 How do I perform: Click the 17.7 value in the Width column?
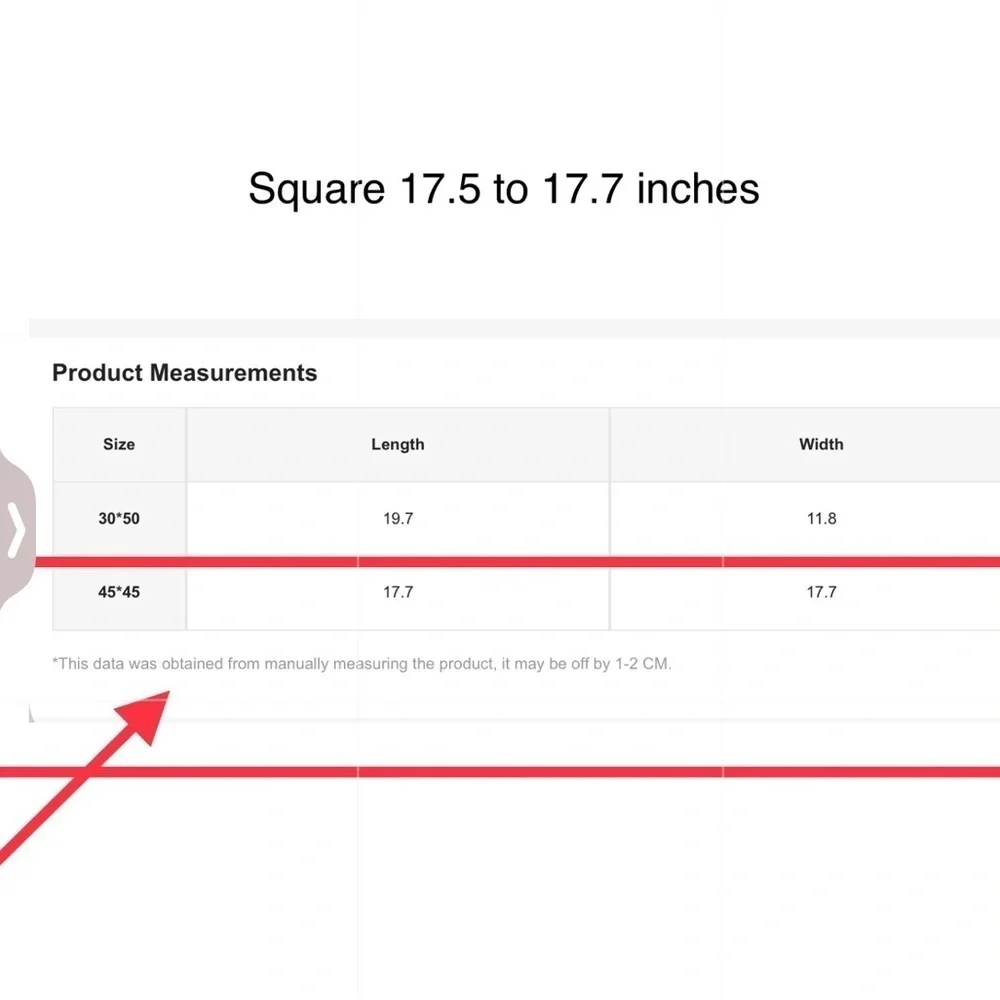821,592
